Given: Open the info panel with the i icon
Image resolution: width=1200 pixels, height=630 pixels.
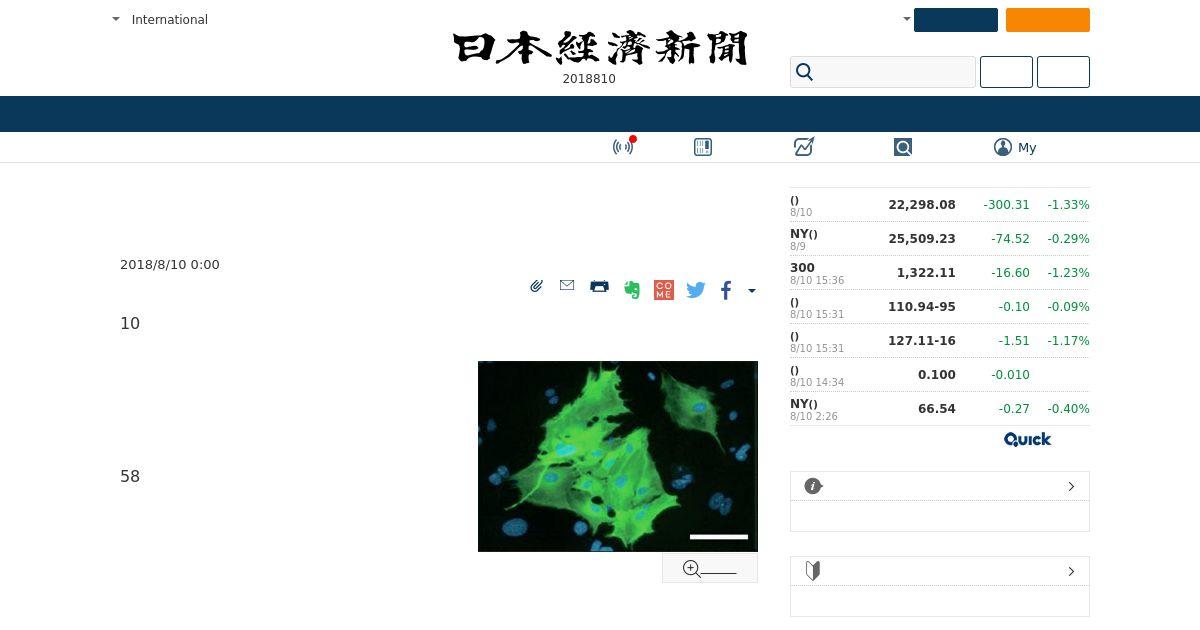Looking at the screenshot, I should tap(813, 486).
